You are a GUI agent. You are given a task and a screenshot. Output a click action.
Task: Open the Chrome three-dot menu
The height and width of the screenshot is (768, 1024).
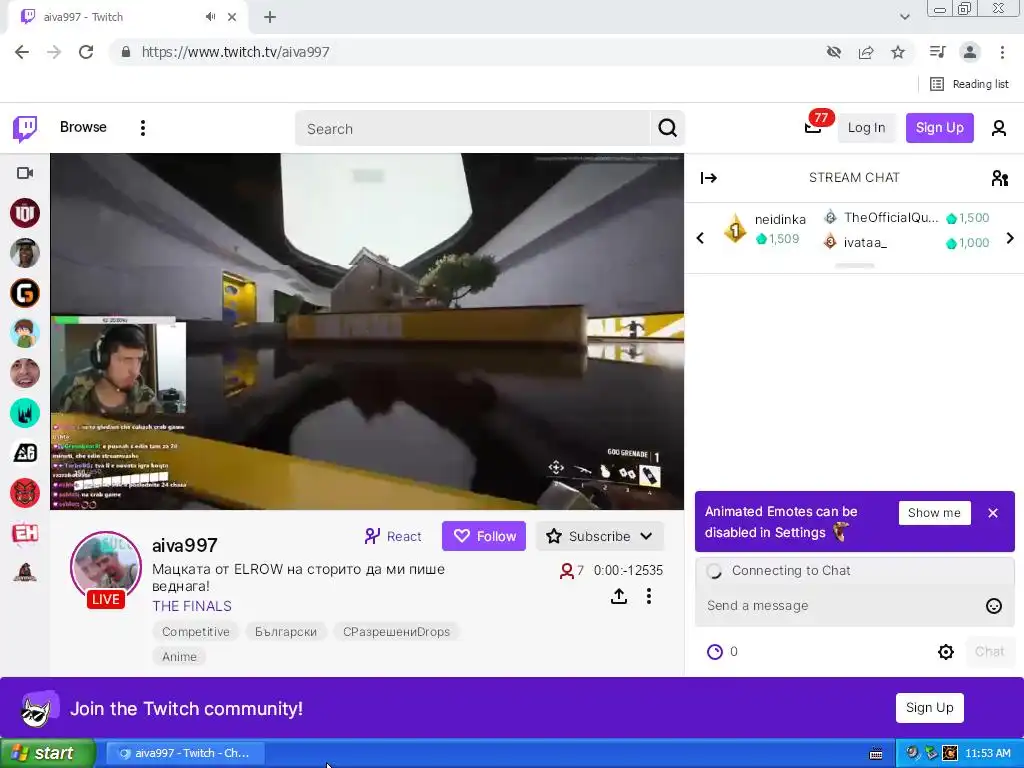[x=1002, y=52]
